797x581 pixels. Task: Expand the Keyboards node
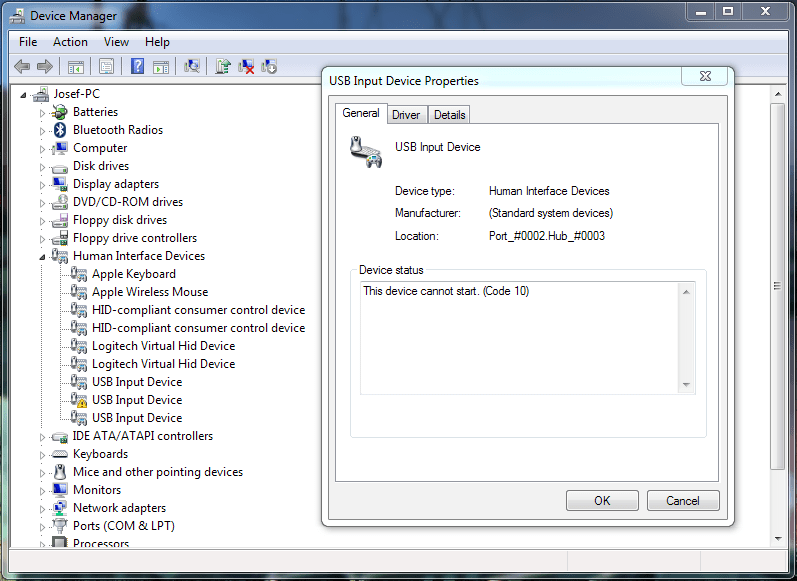(x=42, y=455)
